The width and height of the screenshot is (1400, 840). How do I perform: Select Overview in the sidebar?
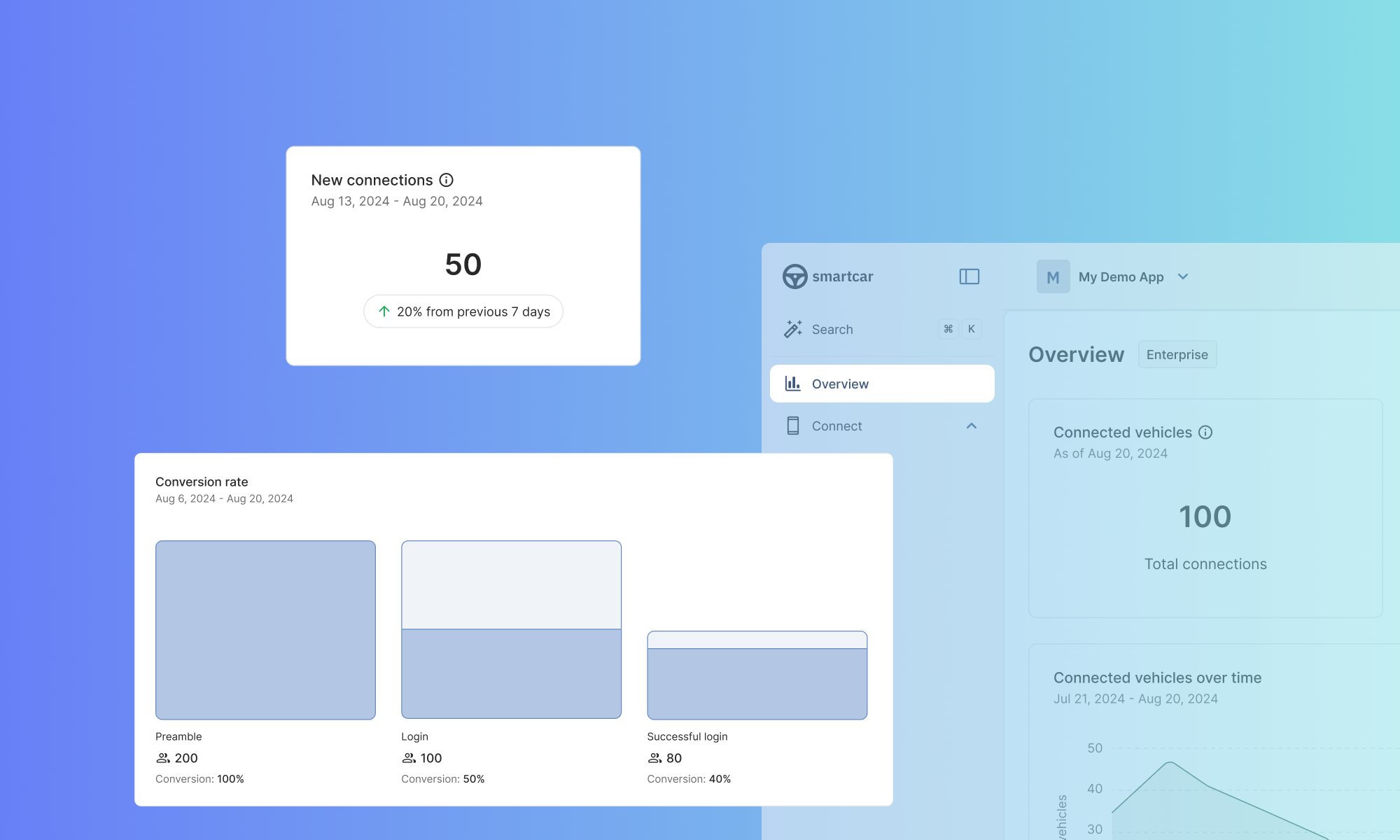882,384
